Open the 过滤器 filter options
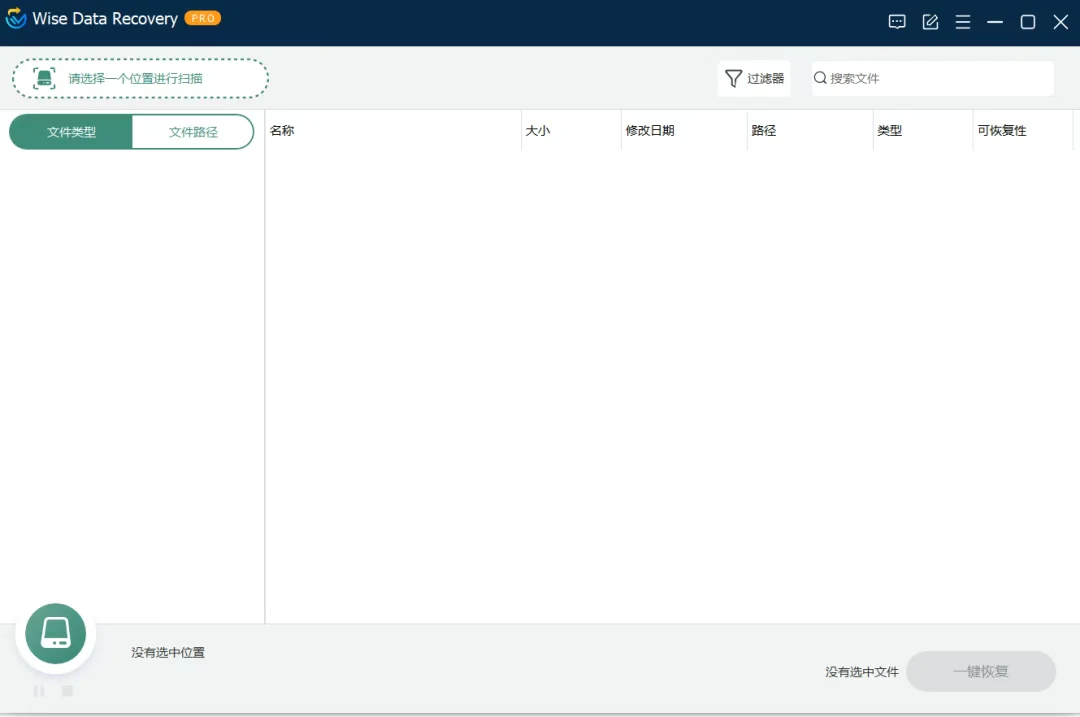The image size is (1080, 717). [755, 78]
